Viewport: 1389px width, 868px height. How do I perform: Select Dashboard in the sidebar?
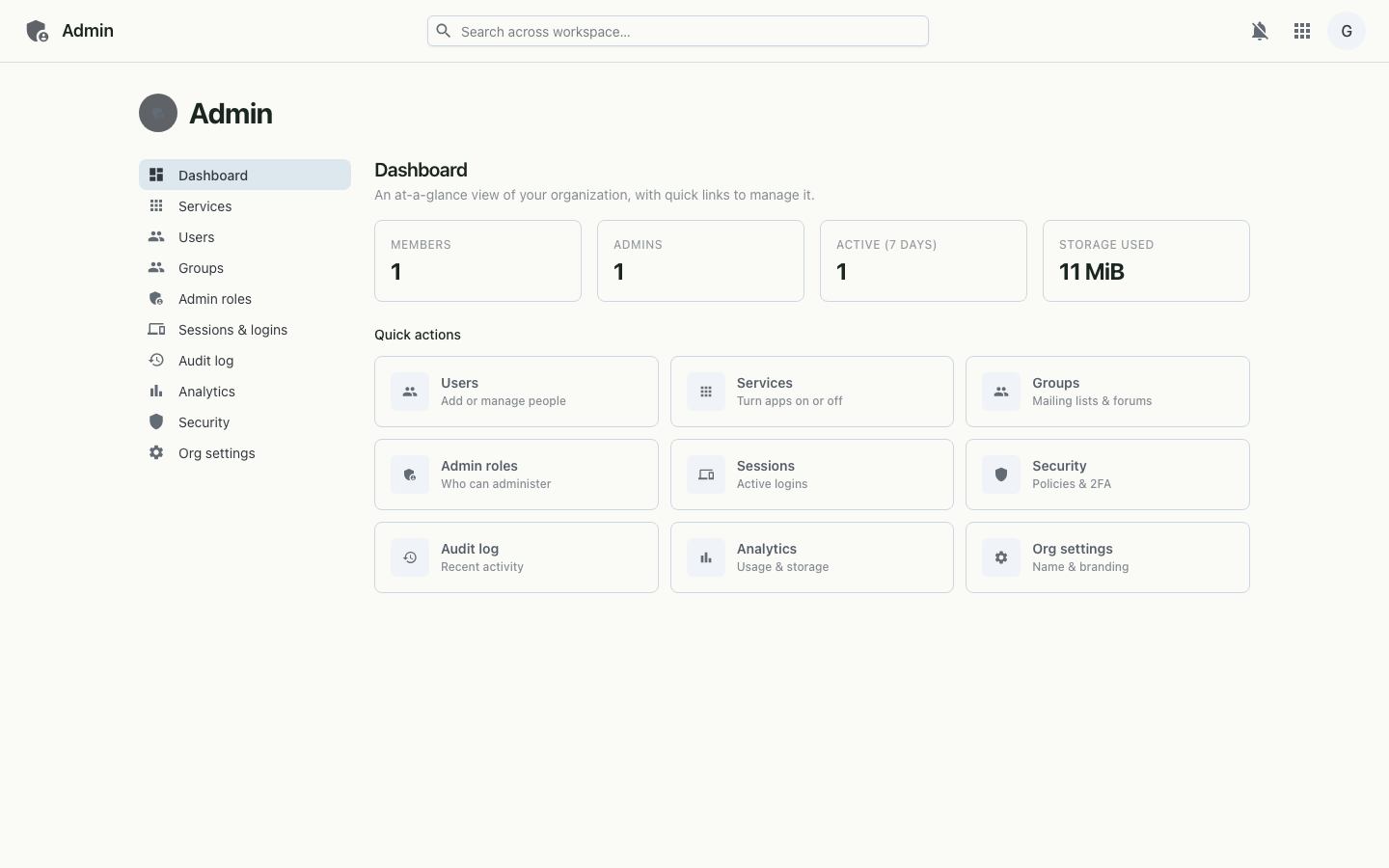(245, 175)
